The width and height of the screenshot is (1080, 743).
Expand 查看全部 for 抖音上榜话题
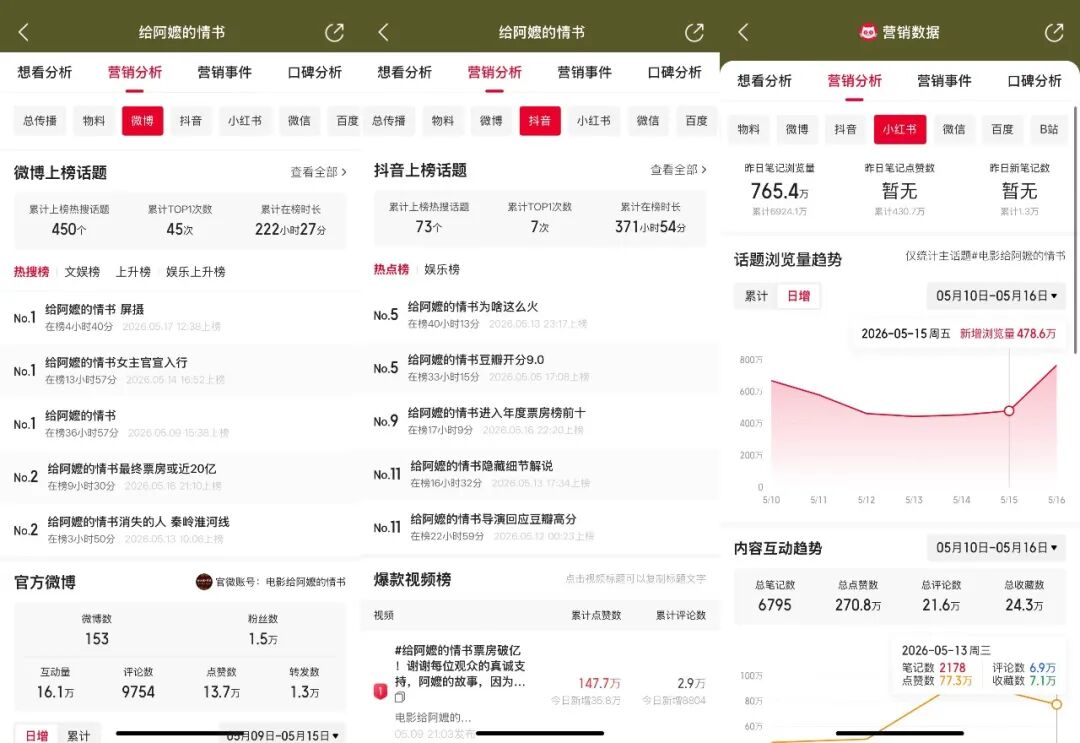tap(678, 169)
